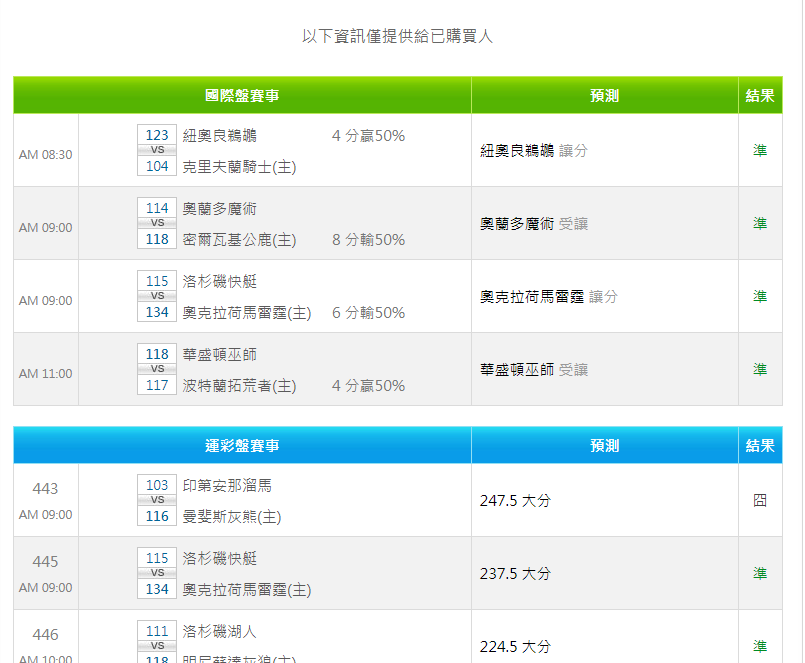805x663 pixels.
Task: Click score 115 in the 國際盤賽事 table
Action: pos(157,281)
